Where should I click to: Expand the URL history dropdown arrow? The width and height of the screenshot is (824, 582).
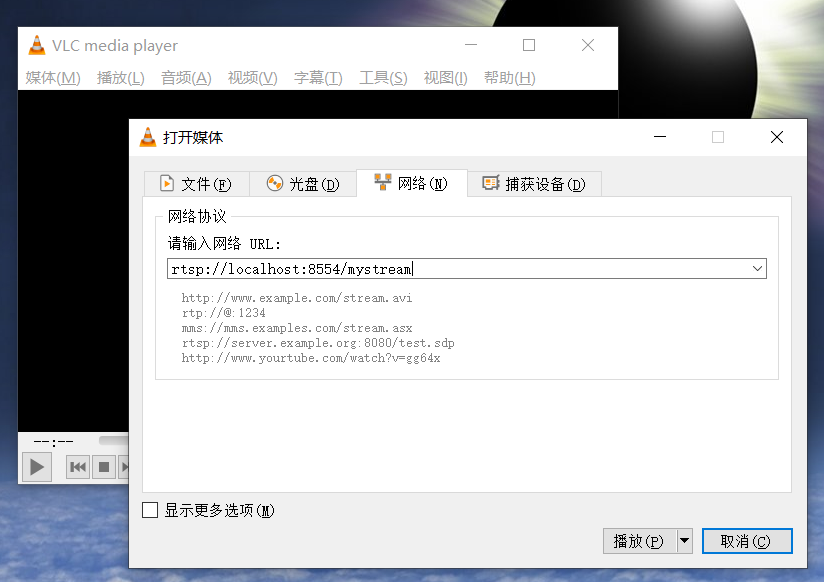(757, 269)
